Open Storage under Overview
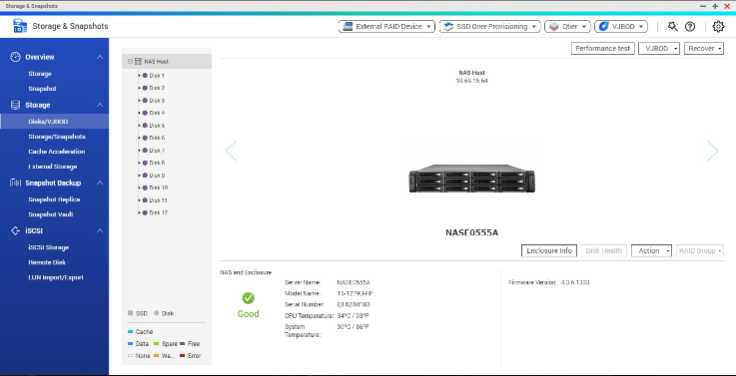 point(40,74)
